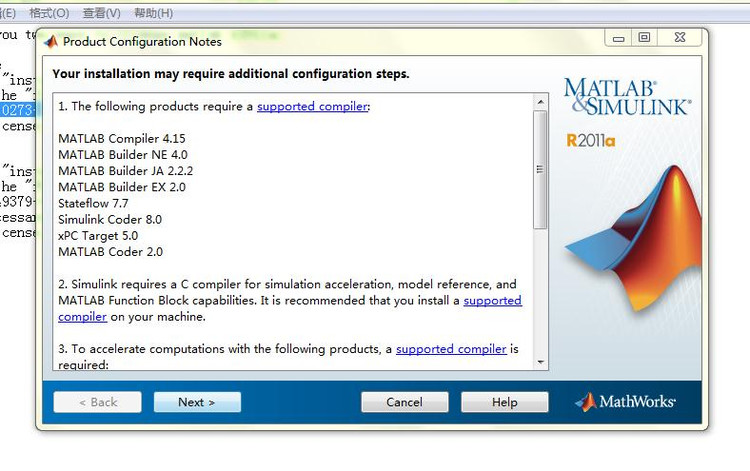This screenshot has width=750, height=471.
Task: Click the Product Configuration Notes title text
Action: (142, 42)
